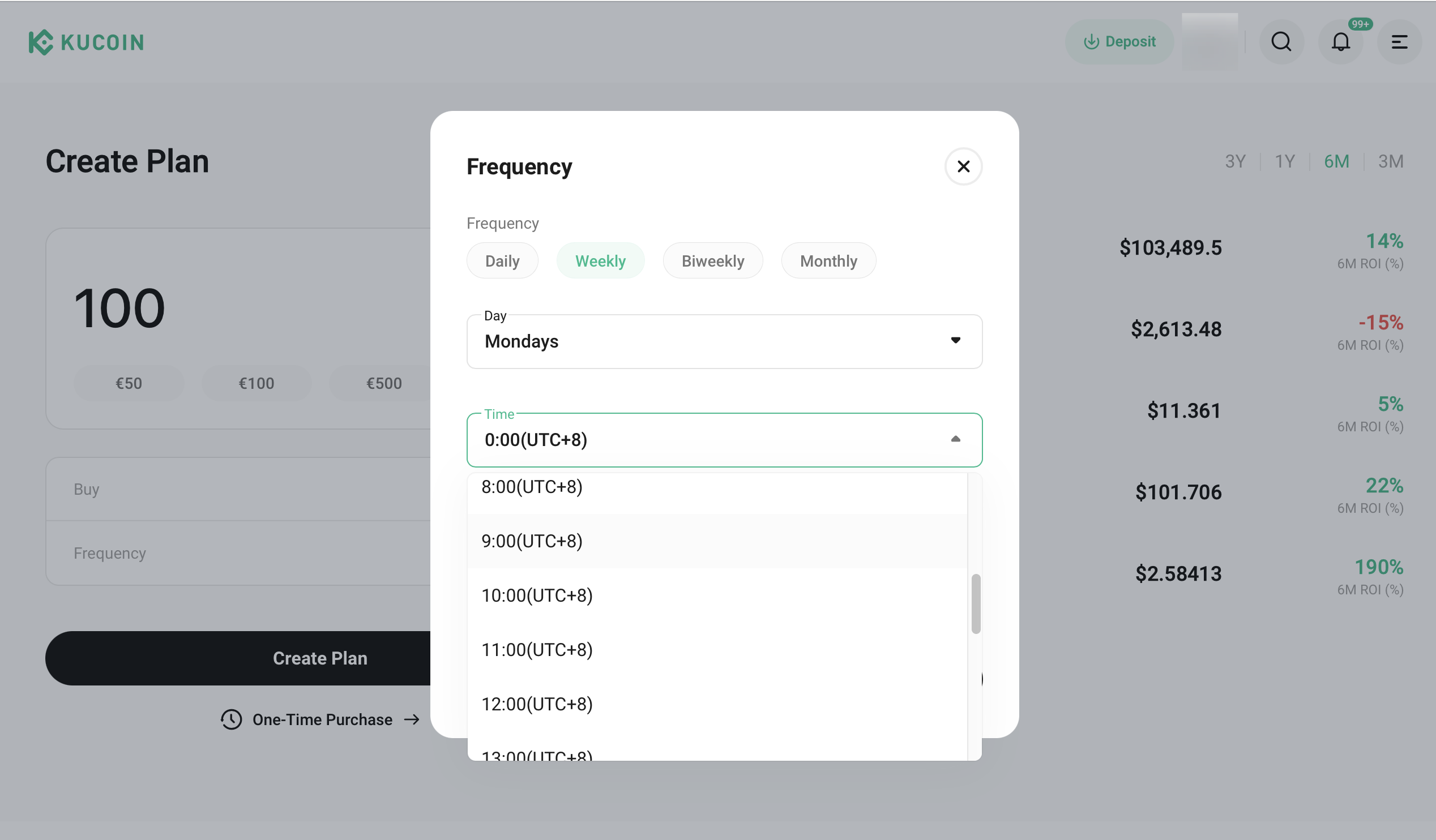This screenshot has width=1436, height=840.
Task: Click the arrow next to One-Time Purchase
Action: 412,719
